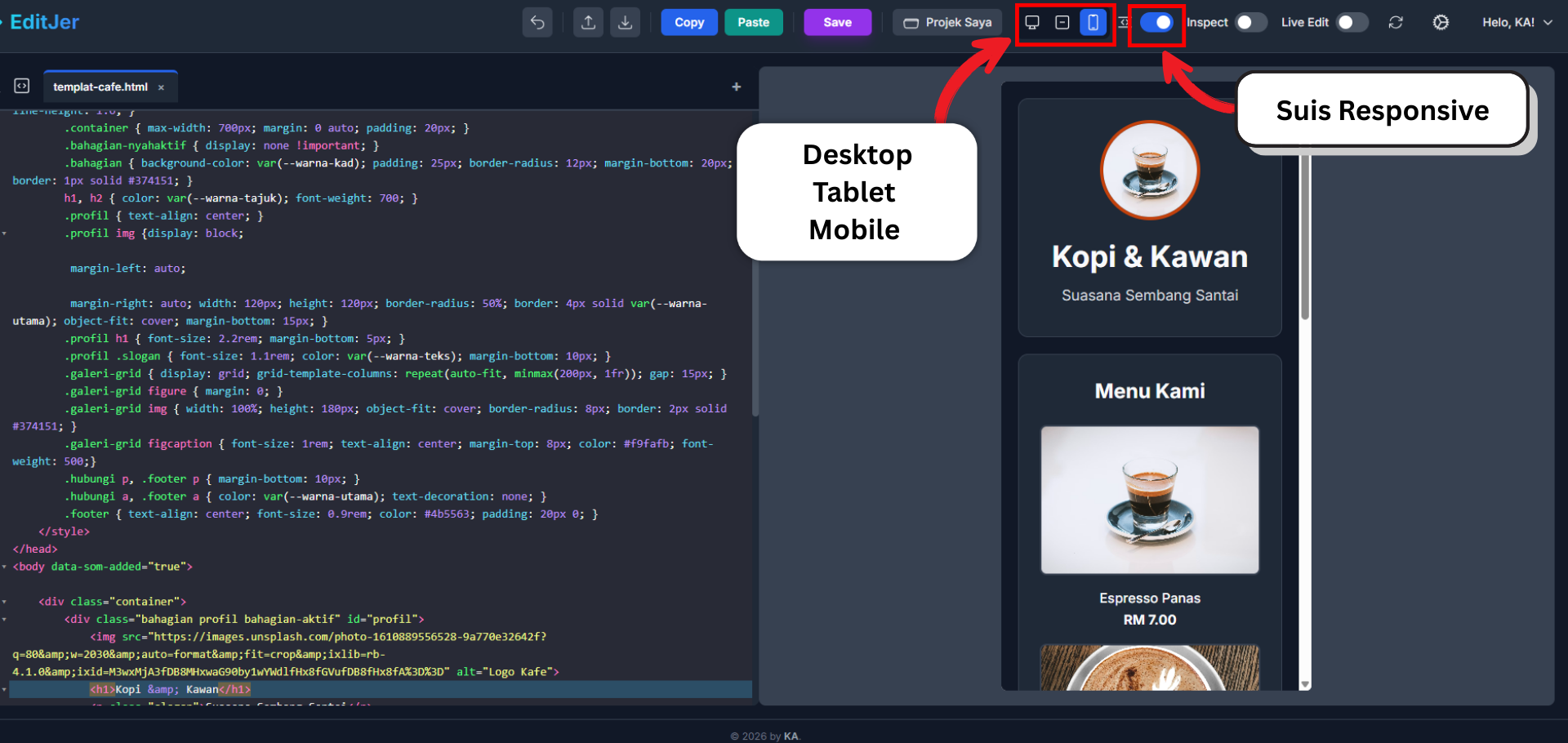The height and width of the screenshot is (743, 1568).
Task: Click the Kopi & Kawan heading in preview
Action: pos(1150,257)
